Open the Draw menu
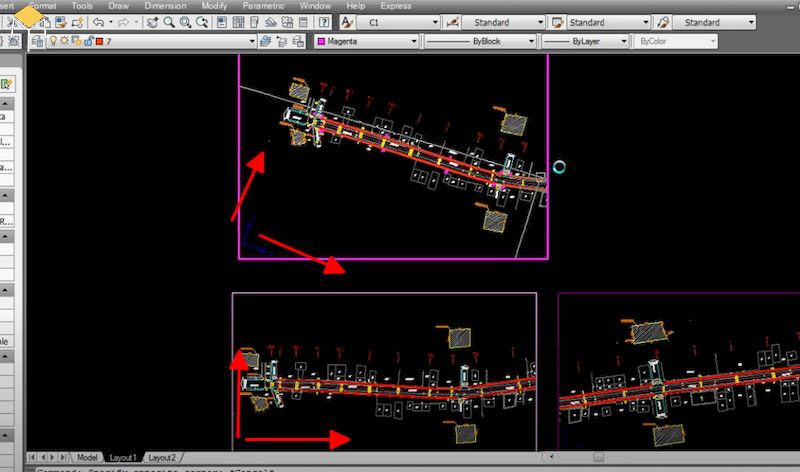This screenshot has height=472, width=800. [119, 6]
